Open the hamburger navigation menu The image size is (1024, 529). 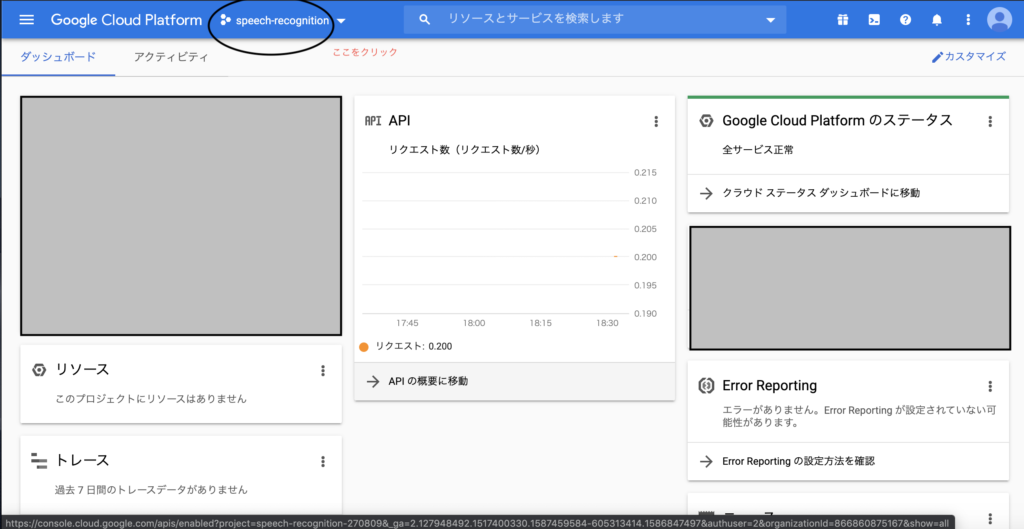point(27,20)
